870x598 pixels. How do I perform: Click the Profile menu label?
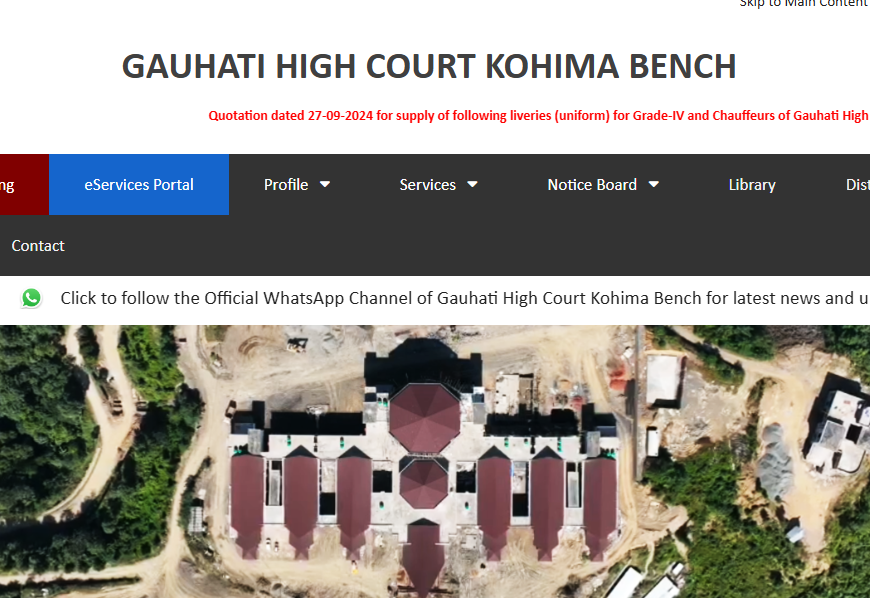[x=286, y=184]
